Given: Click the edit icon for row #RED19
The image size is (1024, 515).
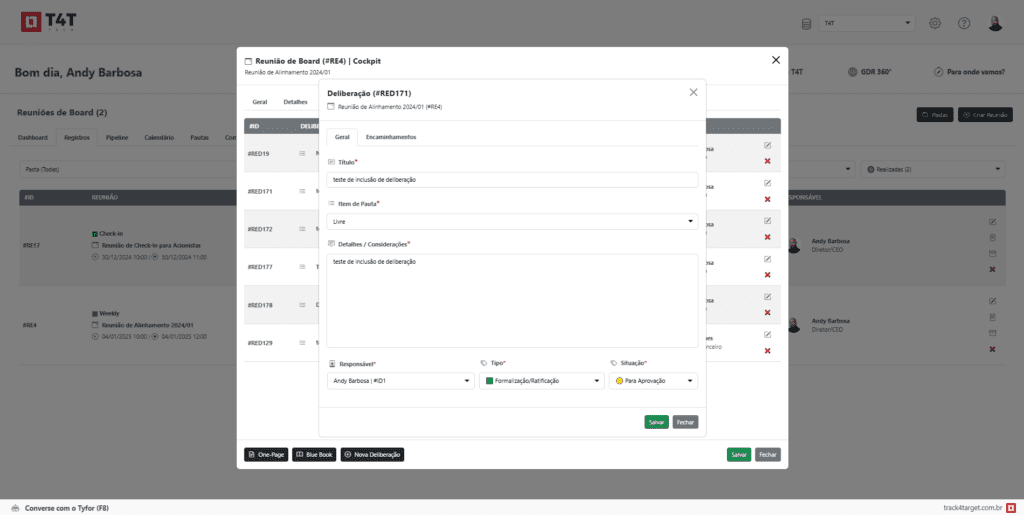Looking at the screenshot, I should [x=767, y=146].
